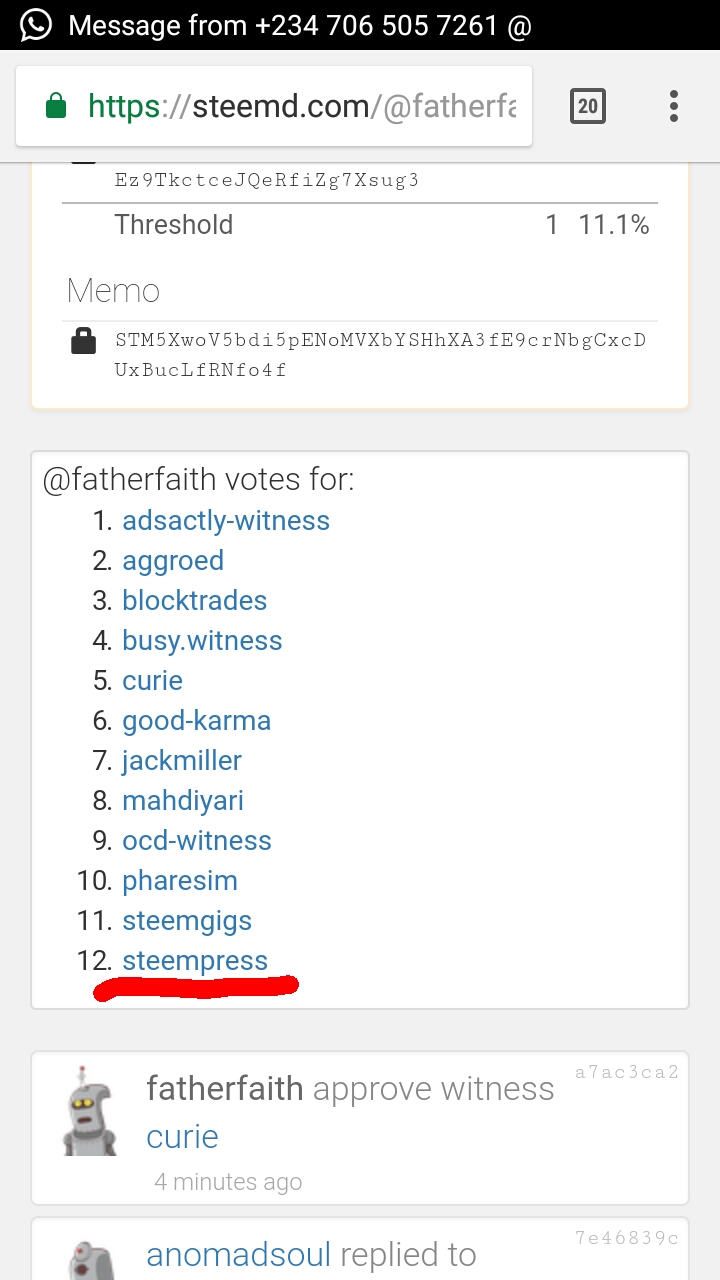The width and height of the screenshot is (720, 1280).
Task: Open the good-karma witness link
Action: coord(196,721)
